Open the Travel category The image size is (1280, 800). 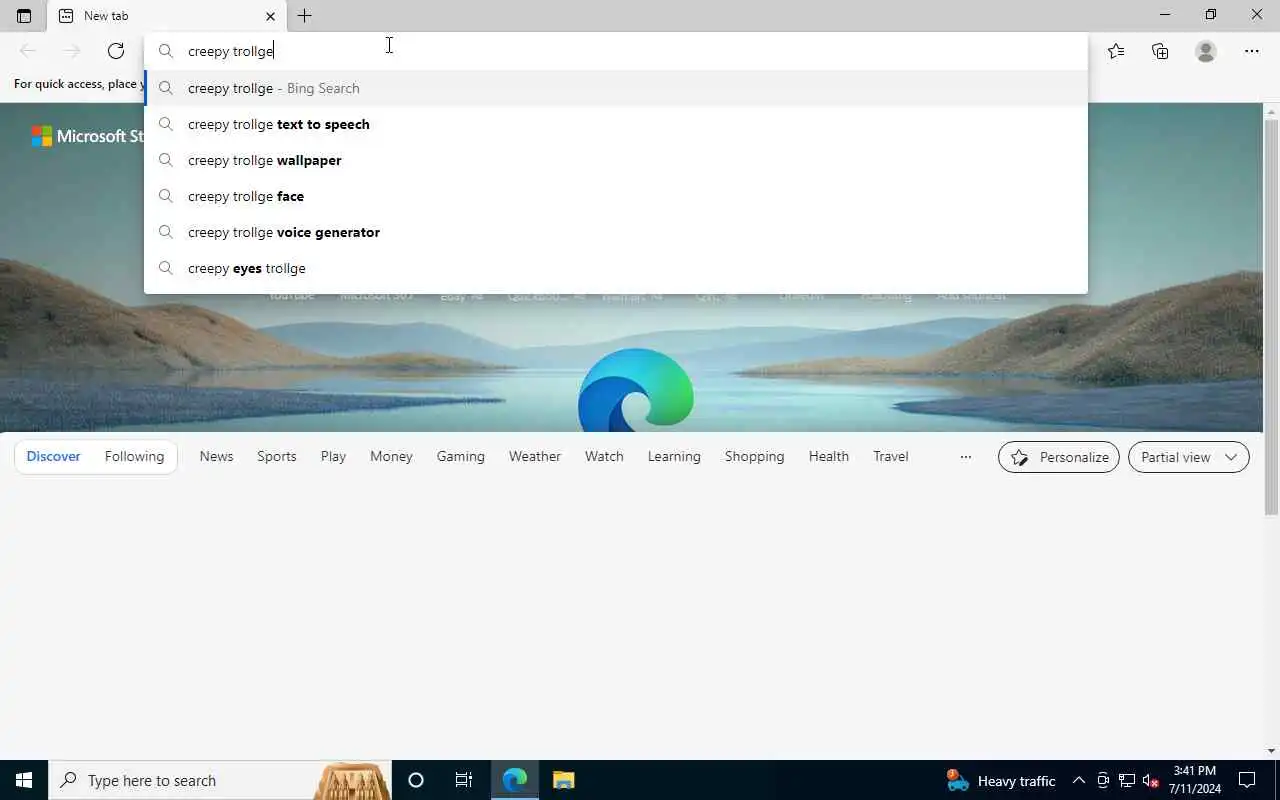[x=891, y=456]
